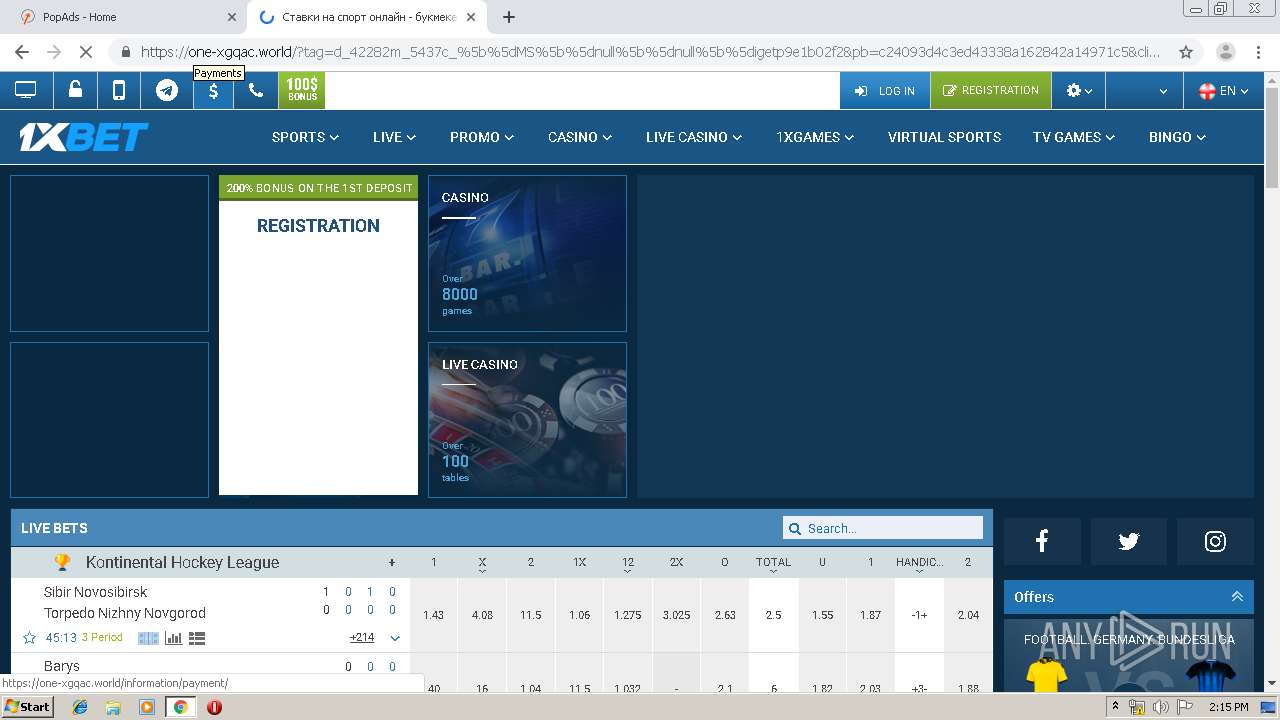Click the volume icon in the system tray
The image size is (1280, 720).
pyautogui.click(x=1160, y=707)
